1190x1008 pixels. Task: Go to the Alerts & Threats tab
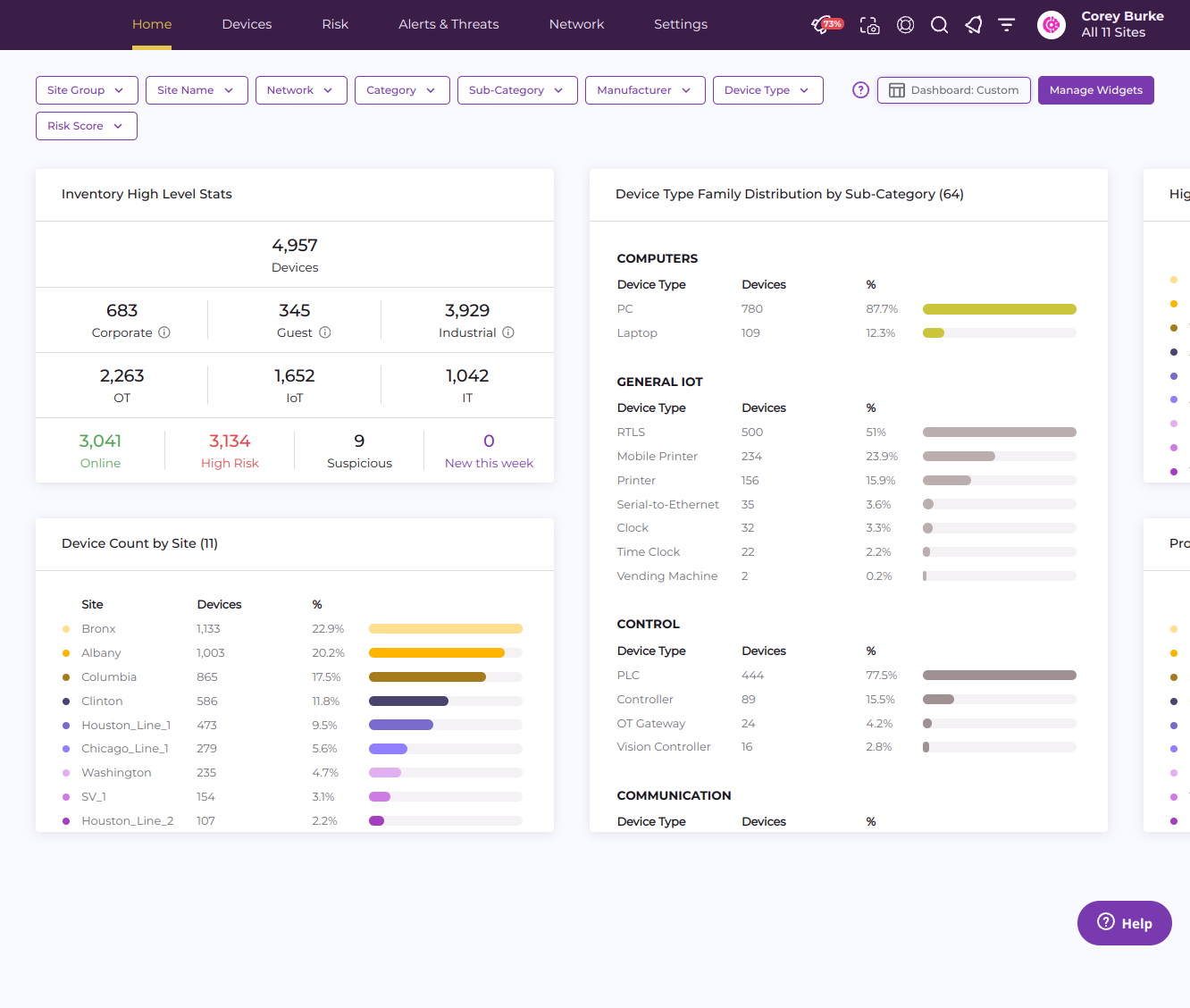[448, 24]
